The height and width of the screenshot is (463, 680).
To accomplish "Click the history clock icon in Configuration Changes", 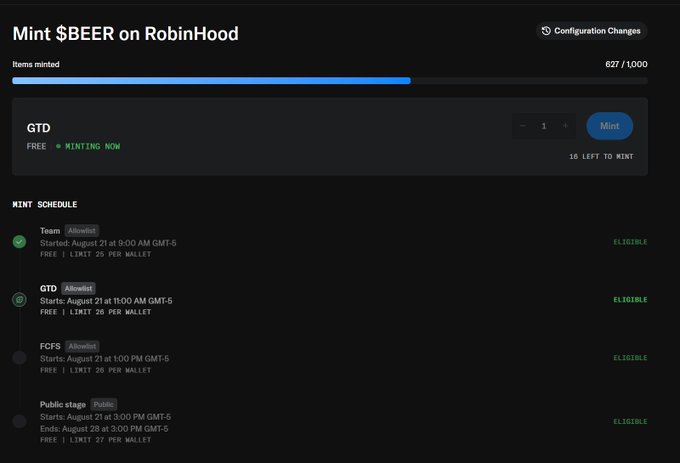I will [546, 31].
